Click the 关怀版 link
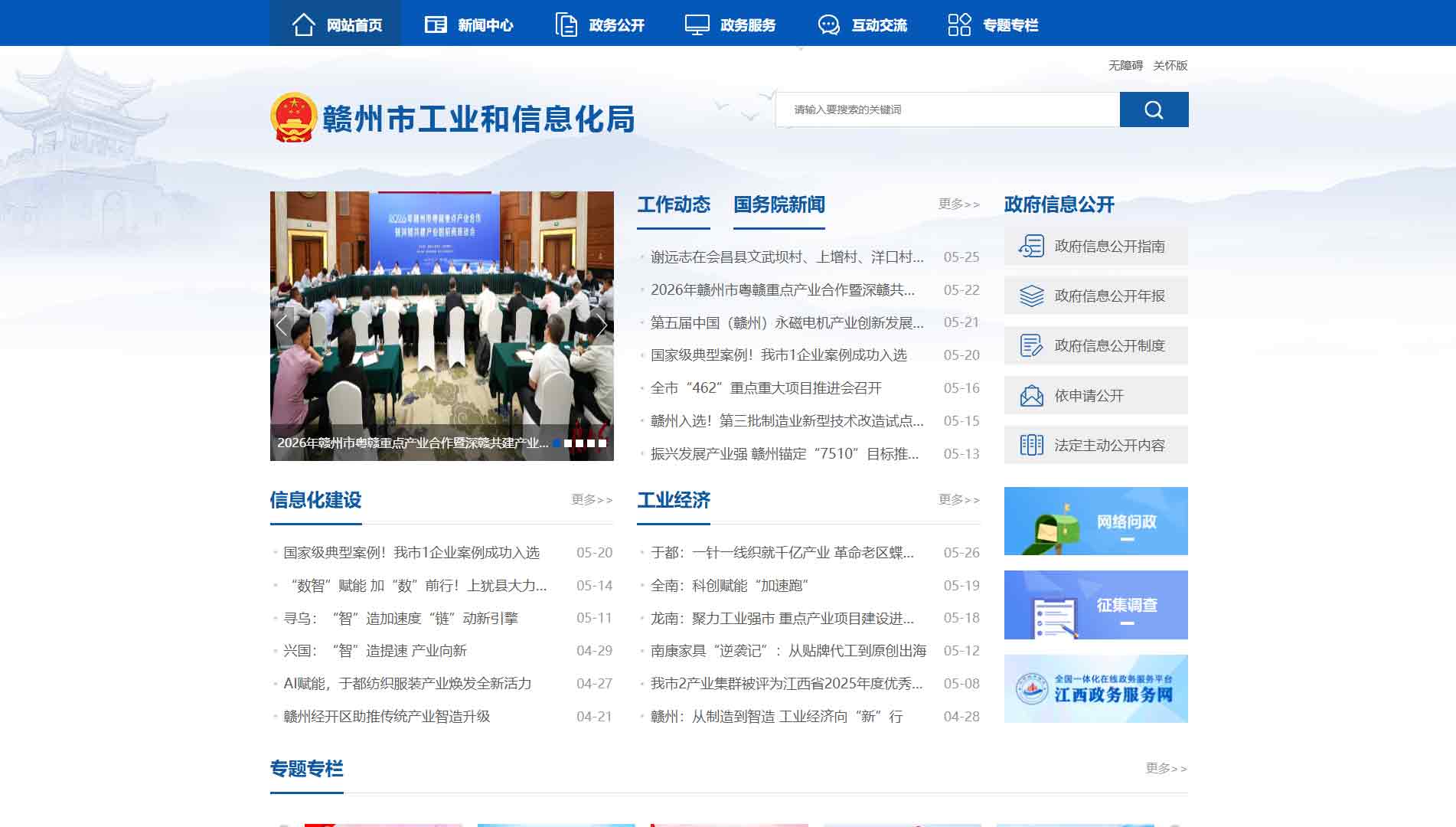 [1170, 65]
